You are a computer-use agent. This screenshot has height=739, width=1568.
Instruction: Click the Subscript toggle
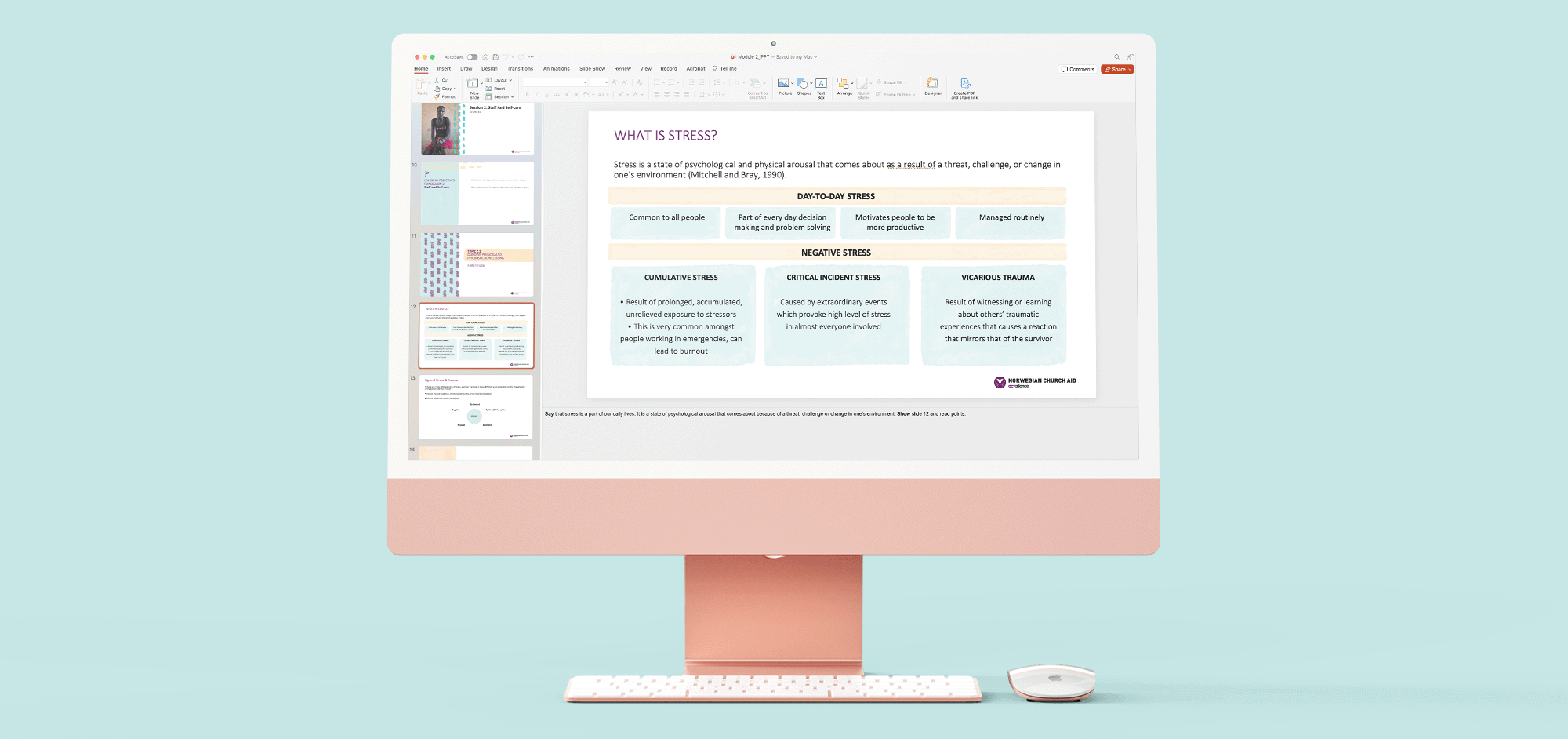pos(577,94)
